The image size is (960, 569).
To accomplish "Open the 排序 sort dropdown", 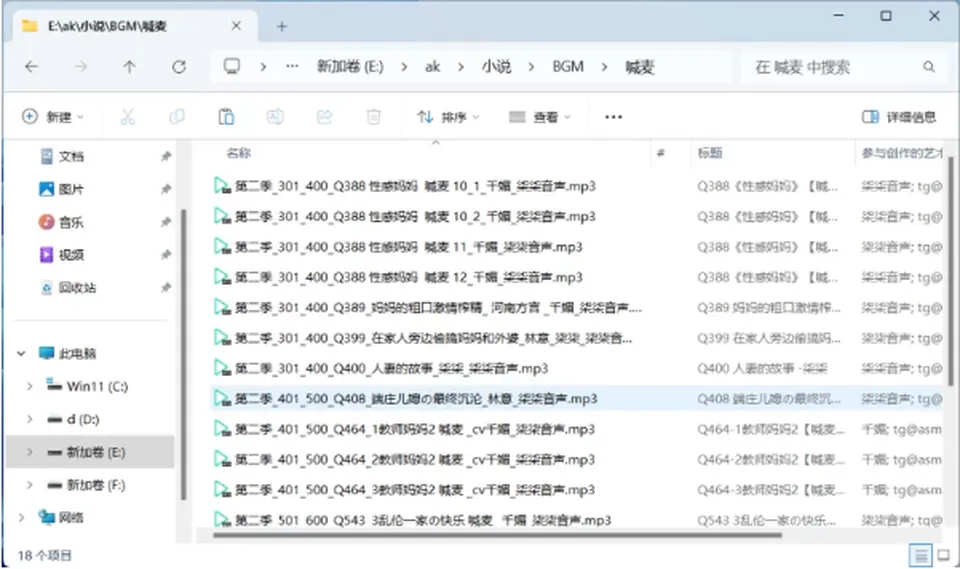I will pos(448,116).
